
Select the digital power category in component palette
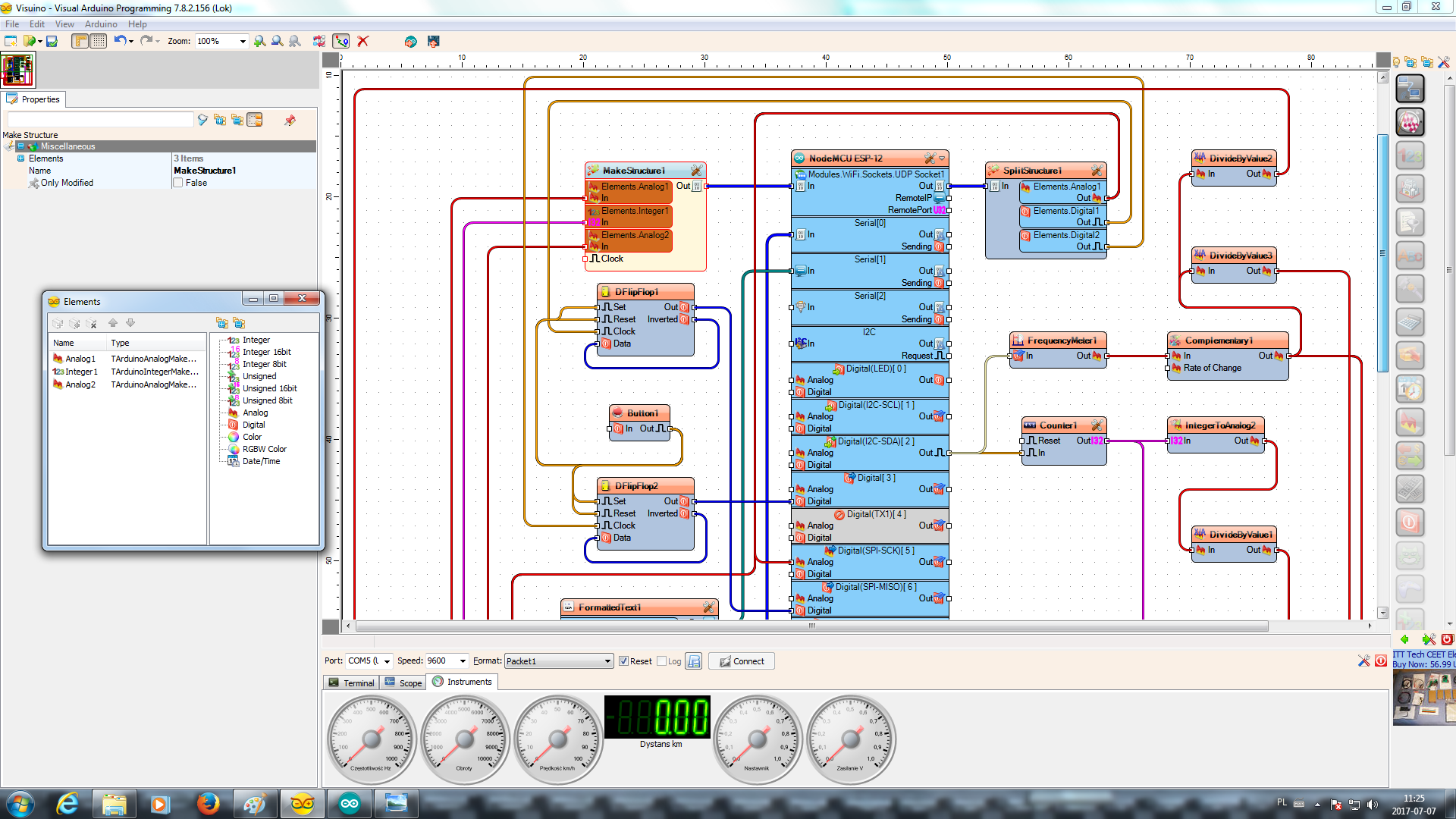[1410, 522]
